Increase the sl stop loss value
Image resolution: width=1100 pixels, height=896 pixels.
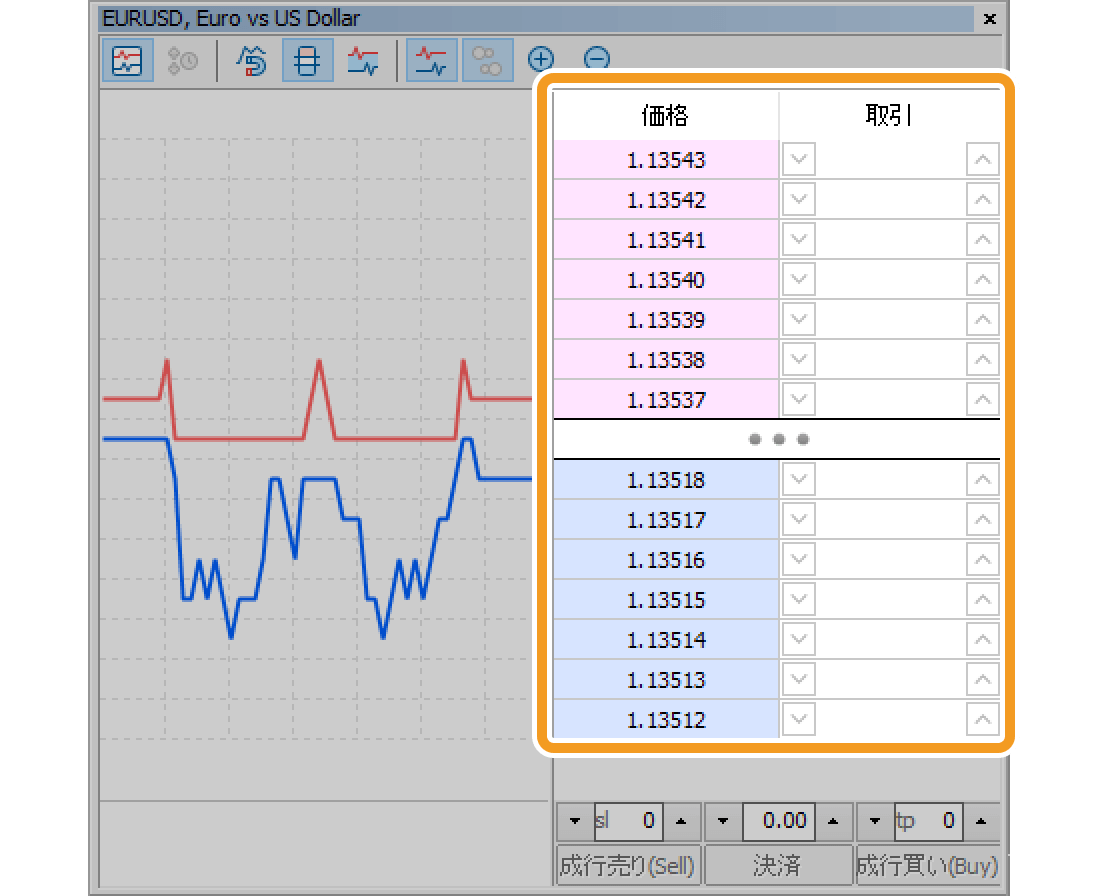tap(681, 821)
